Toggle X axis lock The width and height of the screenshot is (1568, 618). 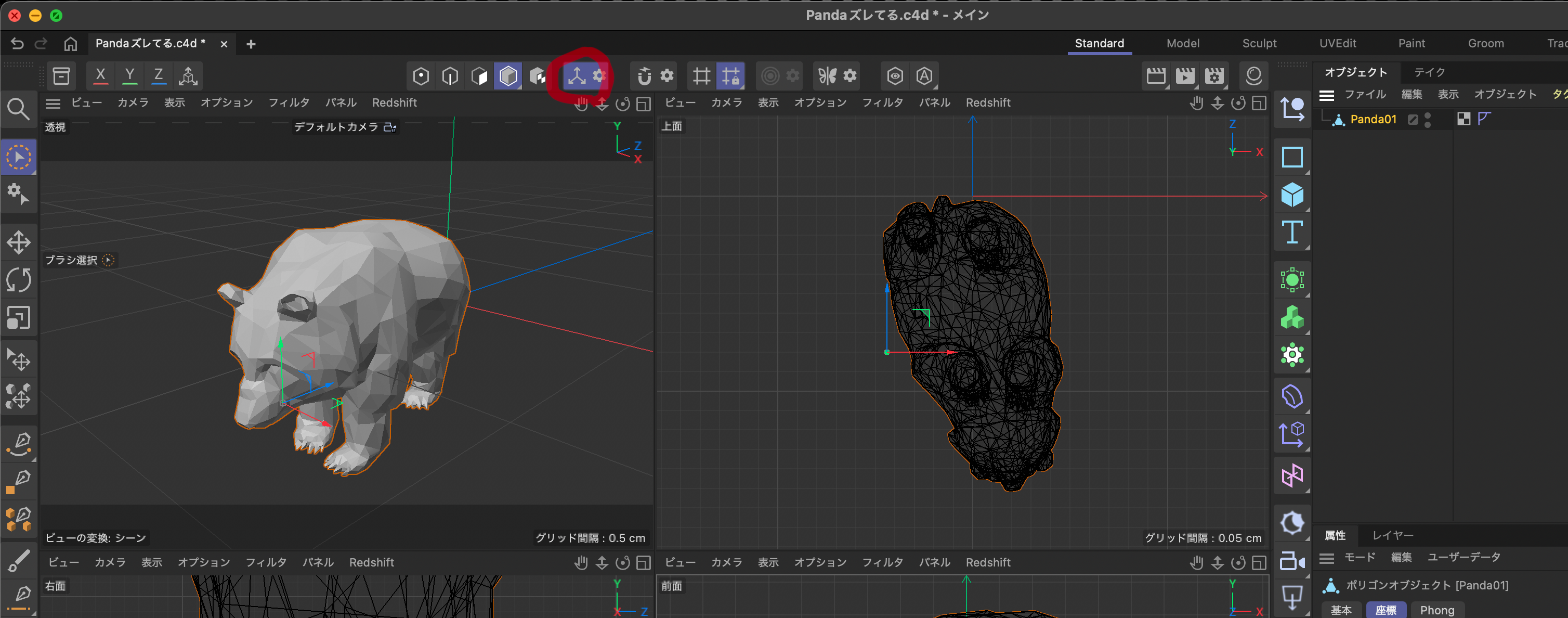(100, 76)
